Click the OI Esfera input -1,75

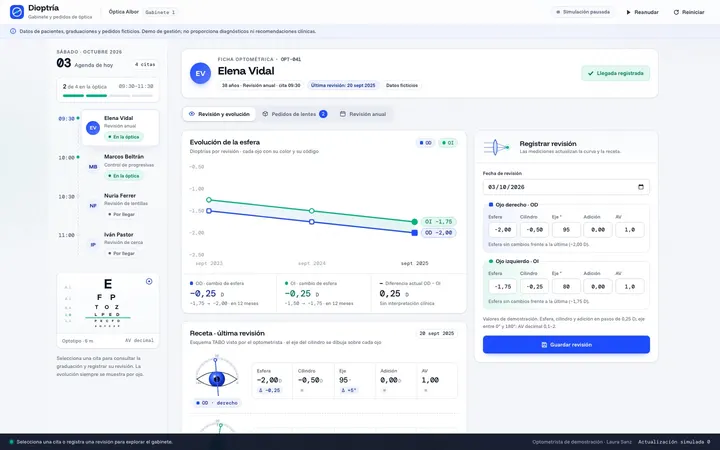pos(502,286)
